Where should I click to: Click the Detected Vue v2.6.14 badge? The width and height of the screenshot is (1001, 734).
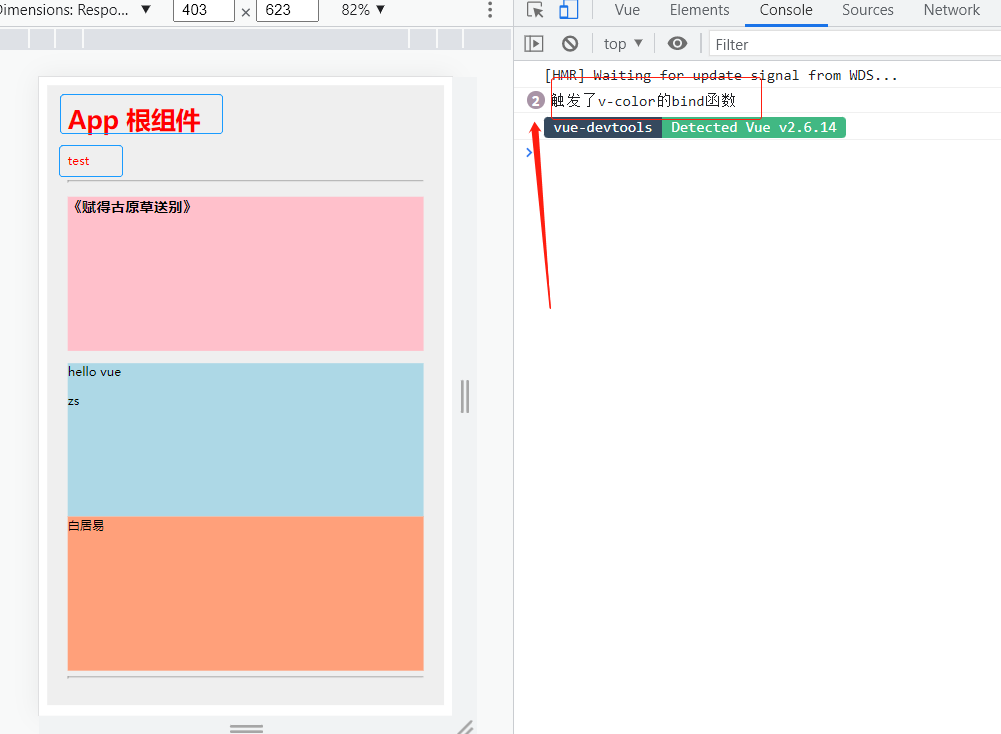tap(753, 128)
